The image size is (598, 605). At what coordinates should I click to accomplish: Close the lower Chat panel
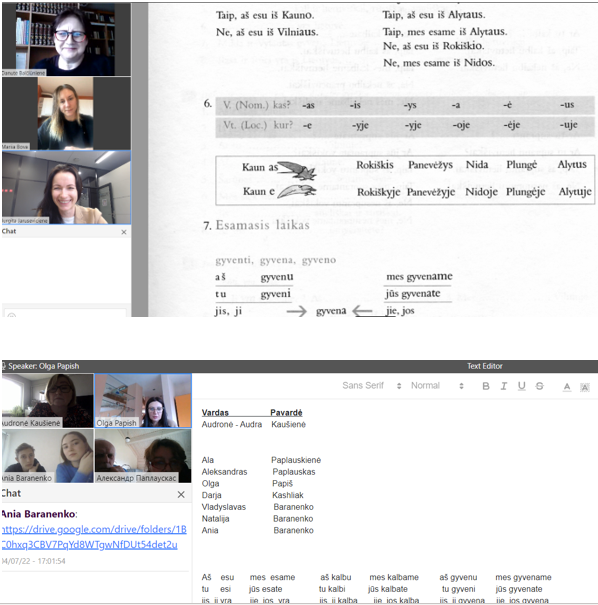click(x=181, y=494)
